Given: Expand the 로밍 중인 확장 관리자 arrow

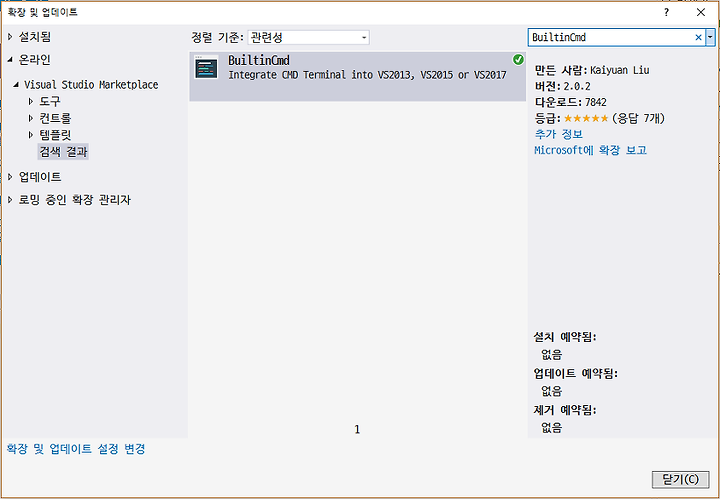Looking at the screenshot, I should click(10, 200).
